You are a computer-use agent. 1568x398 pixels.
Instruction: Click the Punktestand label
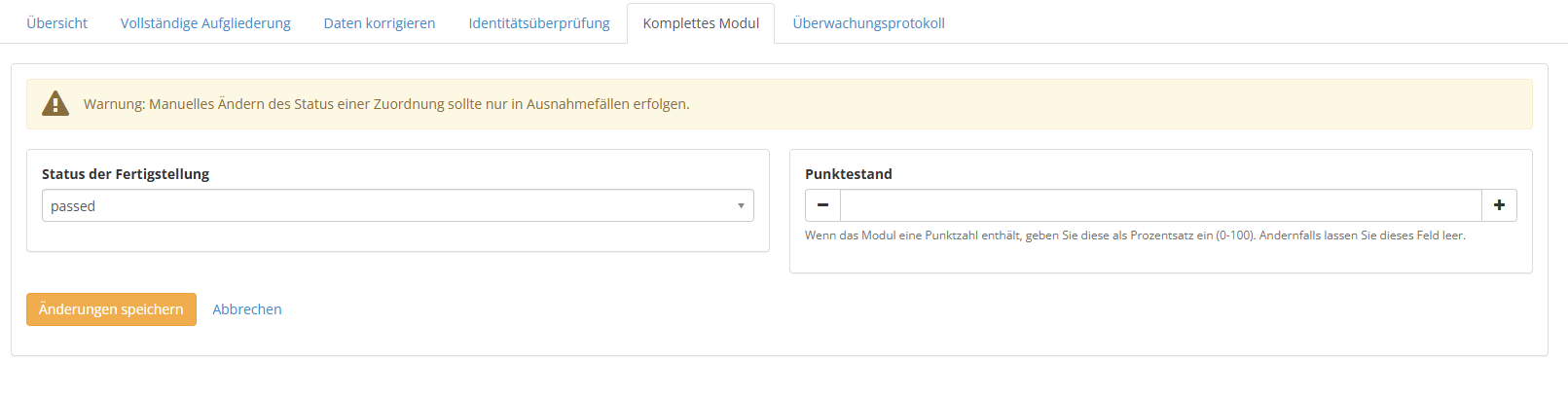849,174
